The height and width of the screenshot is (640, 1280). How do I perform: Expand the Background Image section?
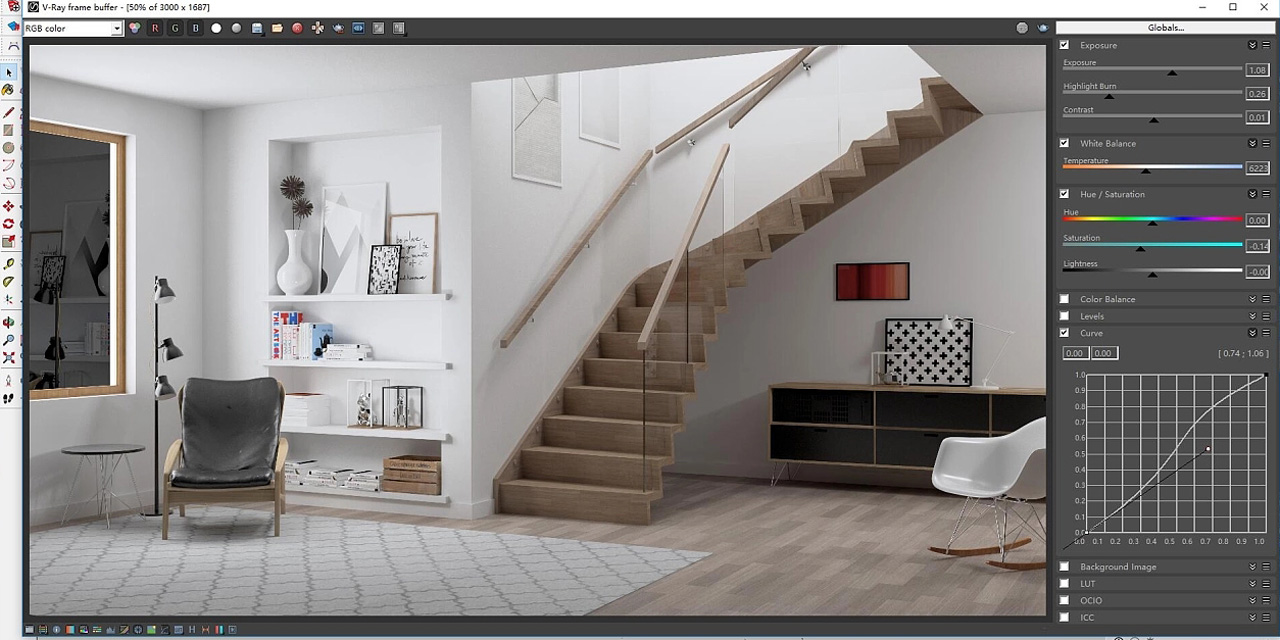point(1251,566)
